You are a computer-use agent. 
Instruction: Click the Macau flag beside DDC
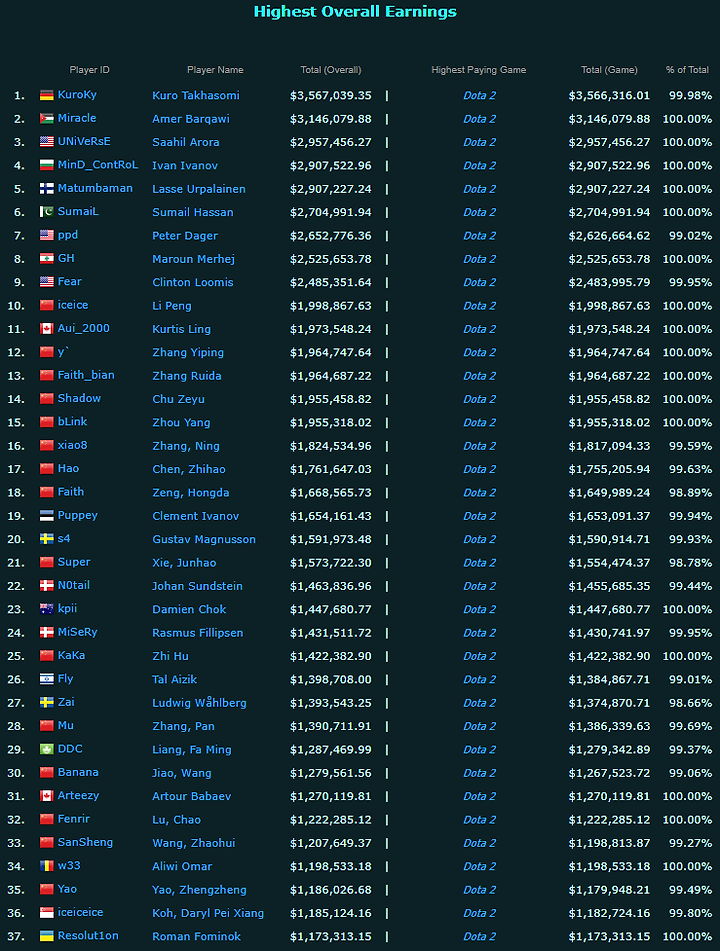[x=47, y=749]
